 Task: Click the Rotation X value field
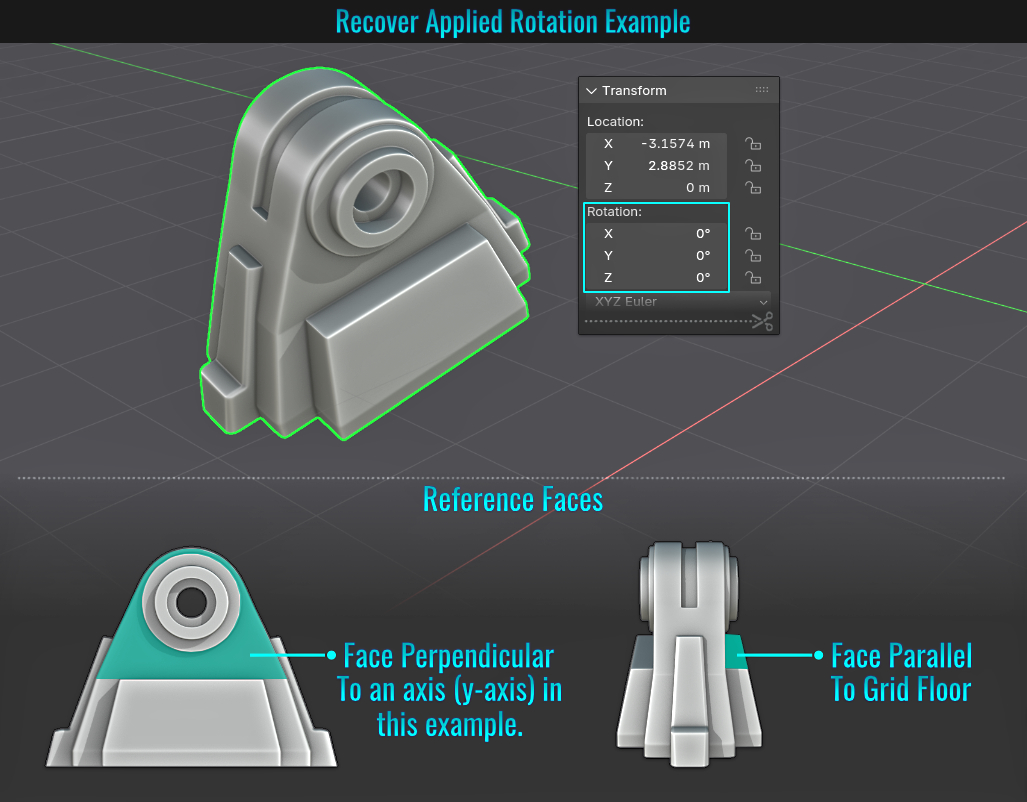656,234
